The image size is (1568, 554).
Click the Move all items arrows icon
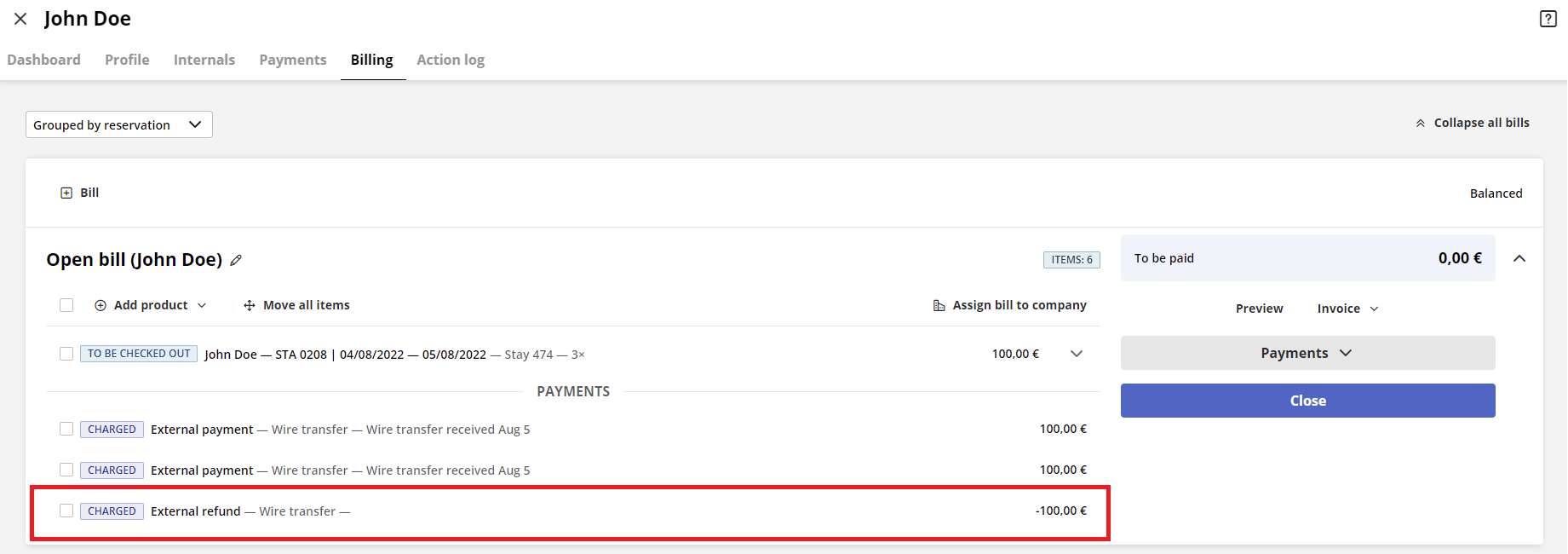(x=250, y=305)
